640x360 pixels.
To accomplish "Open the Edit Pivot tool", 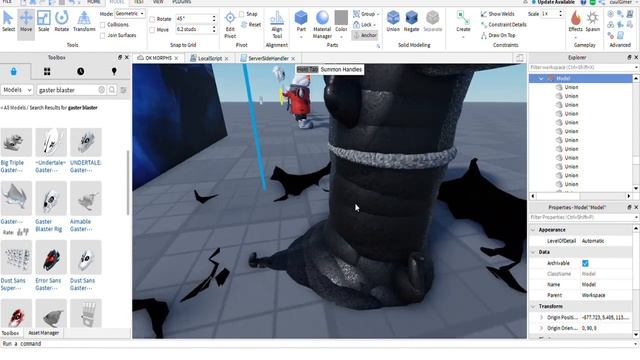I will (230, 25).
